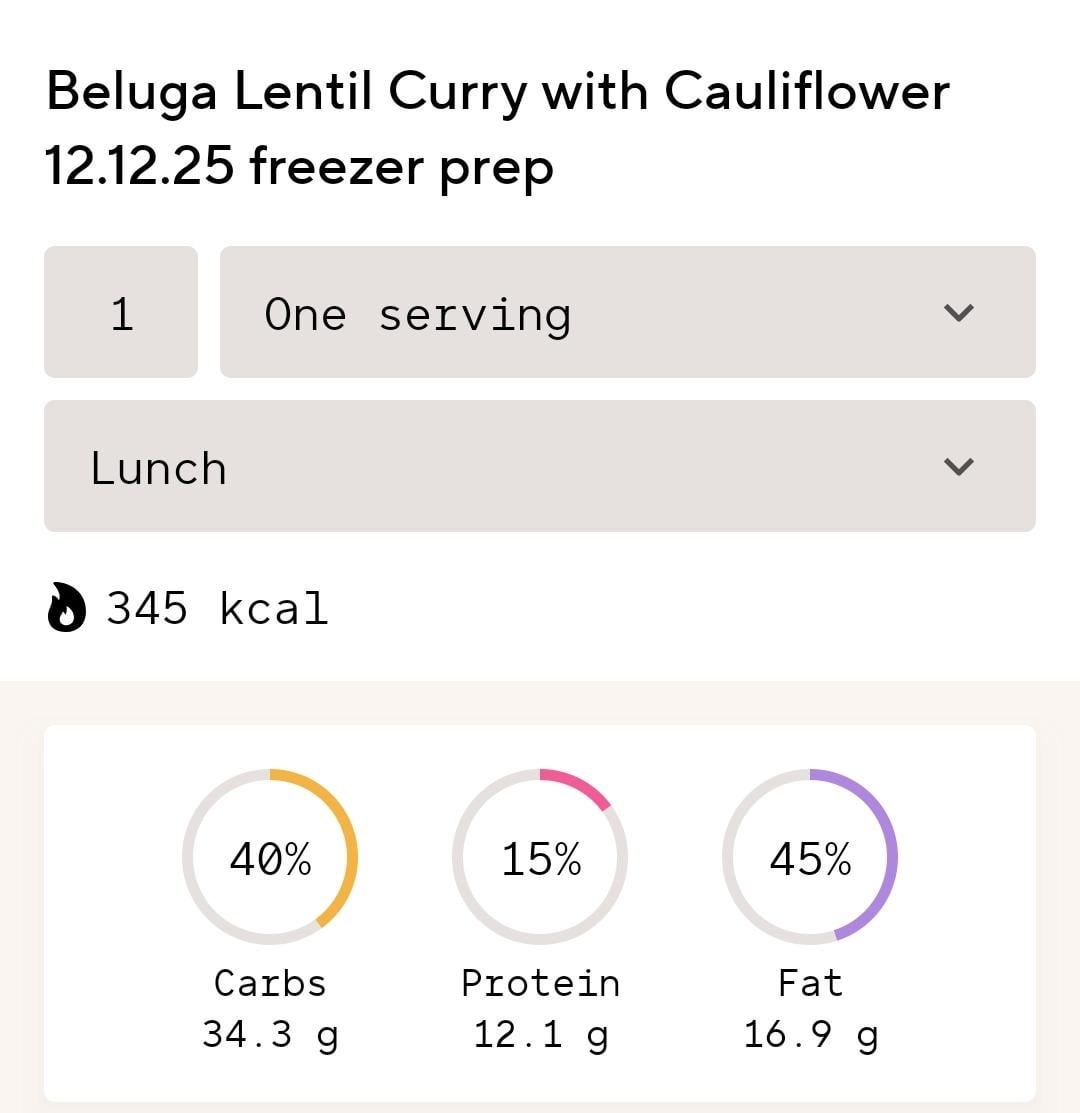Image resolution: width=1080 pixels, height=1113 pixels.
Task: Click the flame calorie icon
Action: 67,609
